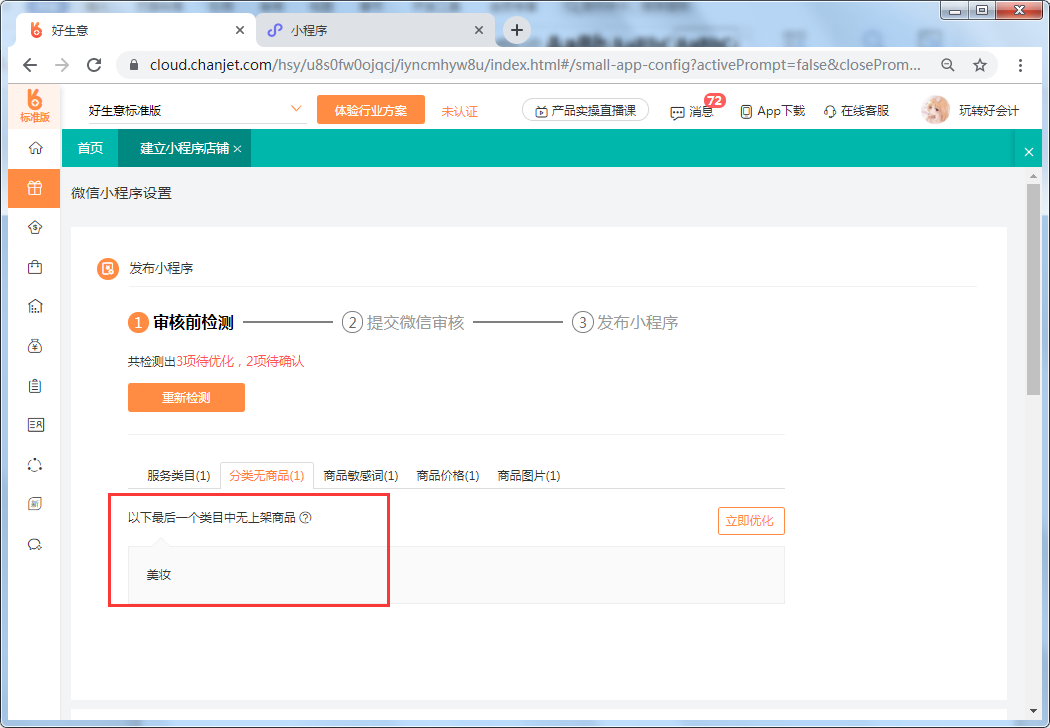
Task: Select the 商品敏感词(1) tab
Action: (x=361, y=476)
